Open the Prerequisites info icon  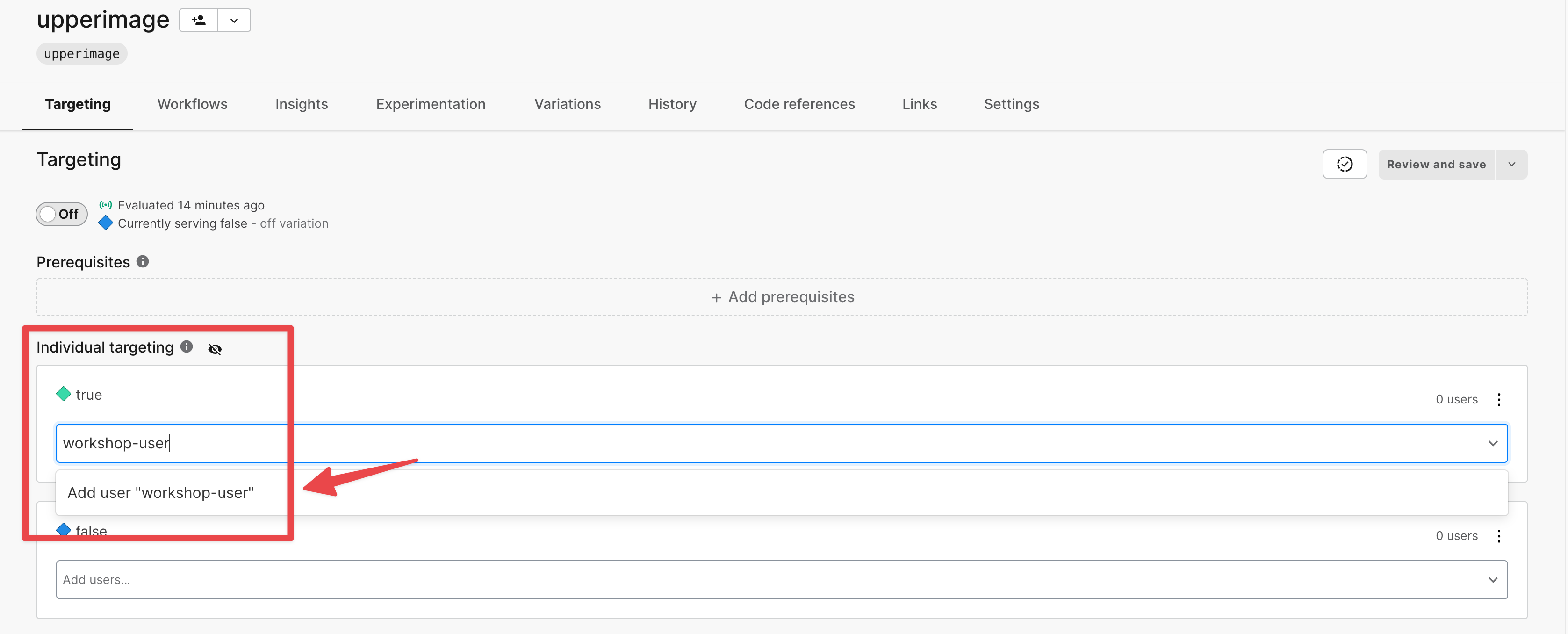143,262
